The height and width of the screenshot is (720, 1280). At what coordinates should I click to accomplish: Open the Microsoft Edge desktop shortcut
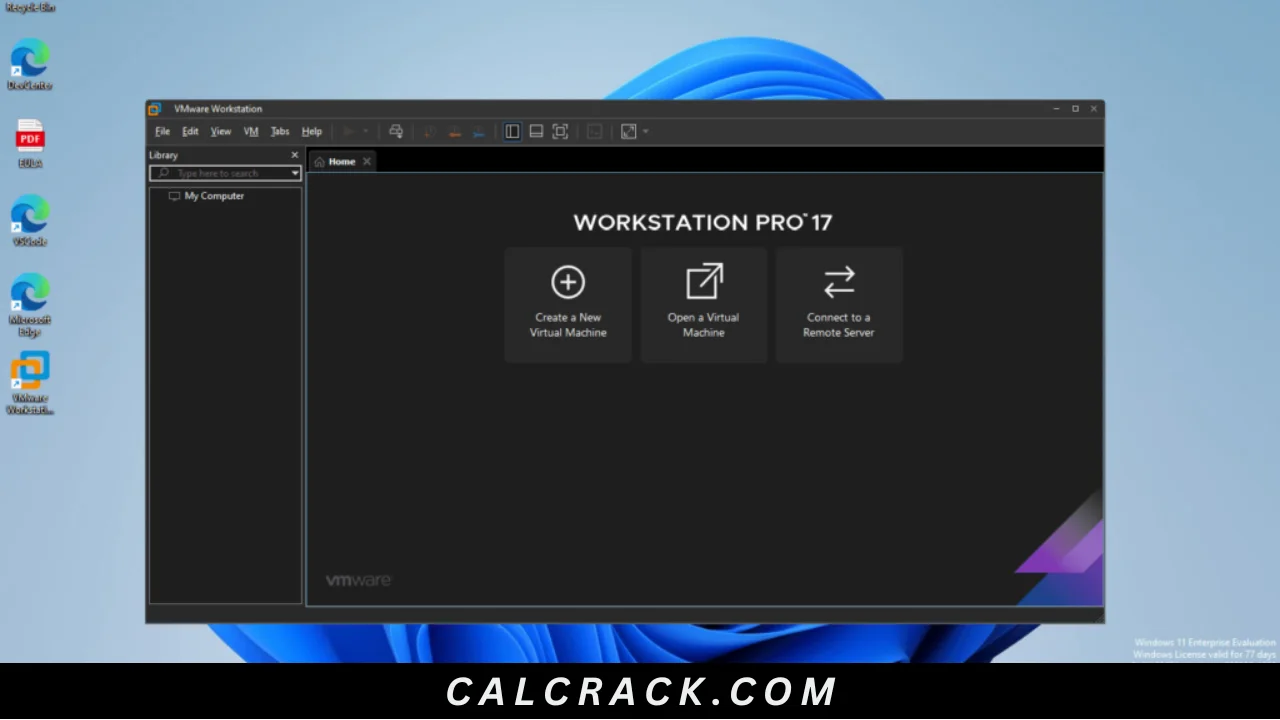tap(30, 305)
